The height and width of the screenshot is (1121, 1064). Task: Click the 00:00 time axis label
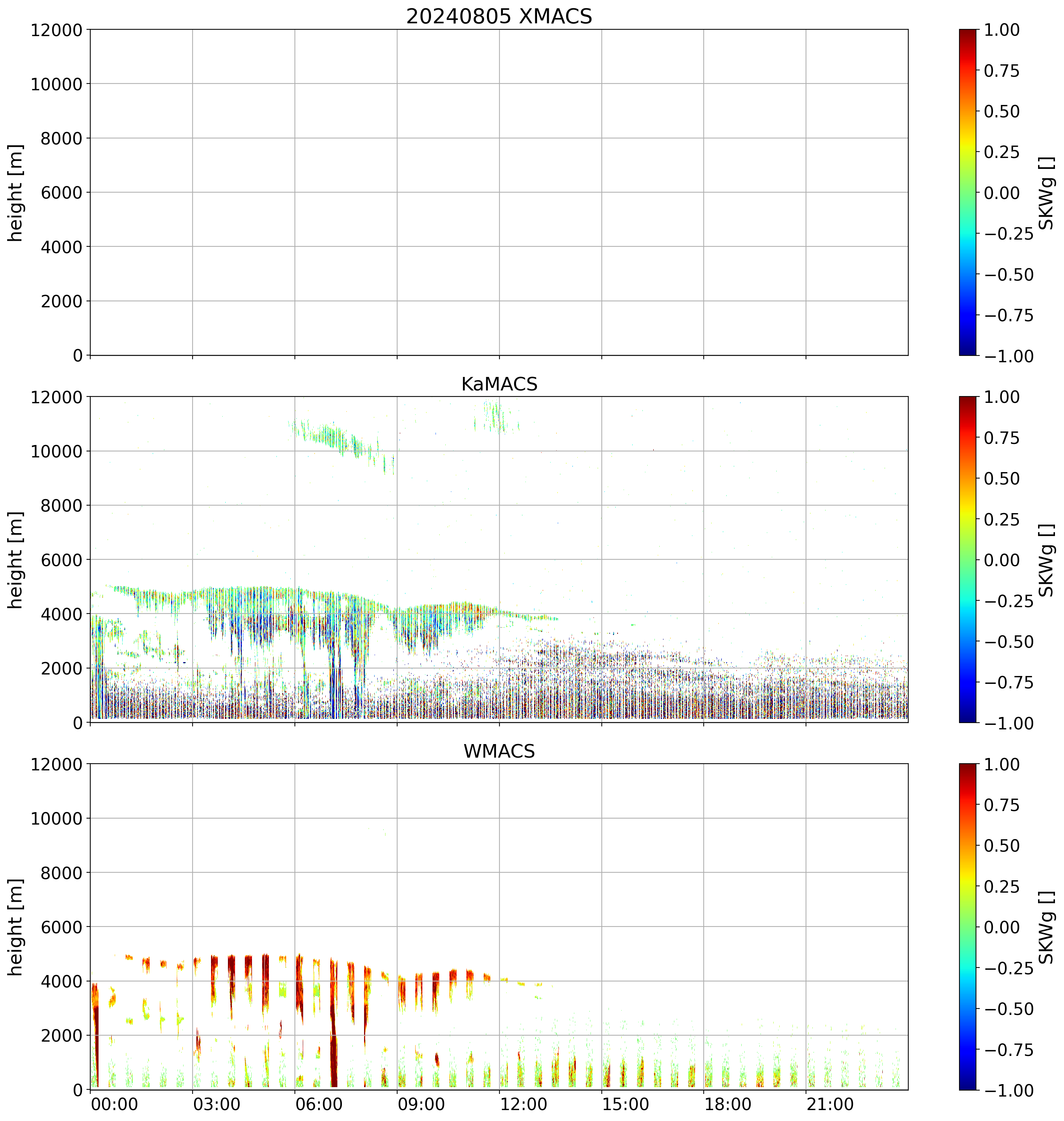coord(115,1104)
